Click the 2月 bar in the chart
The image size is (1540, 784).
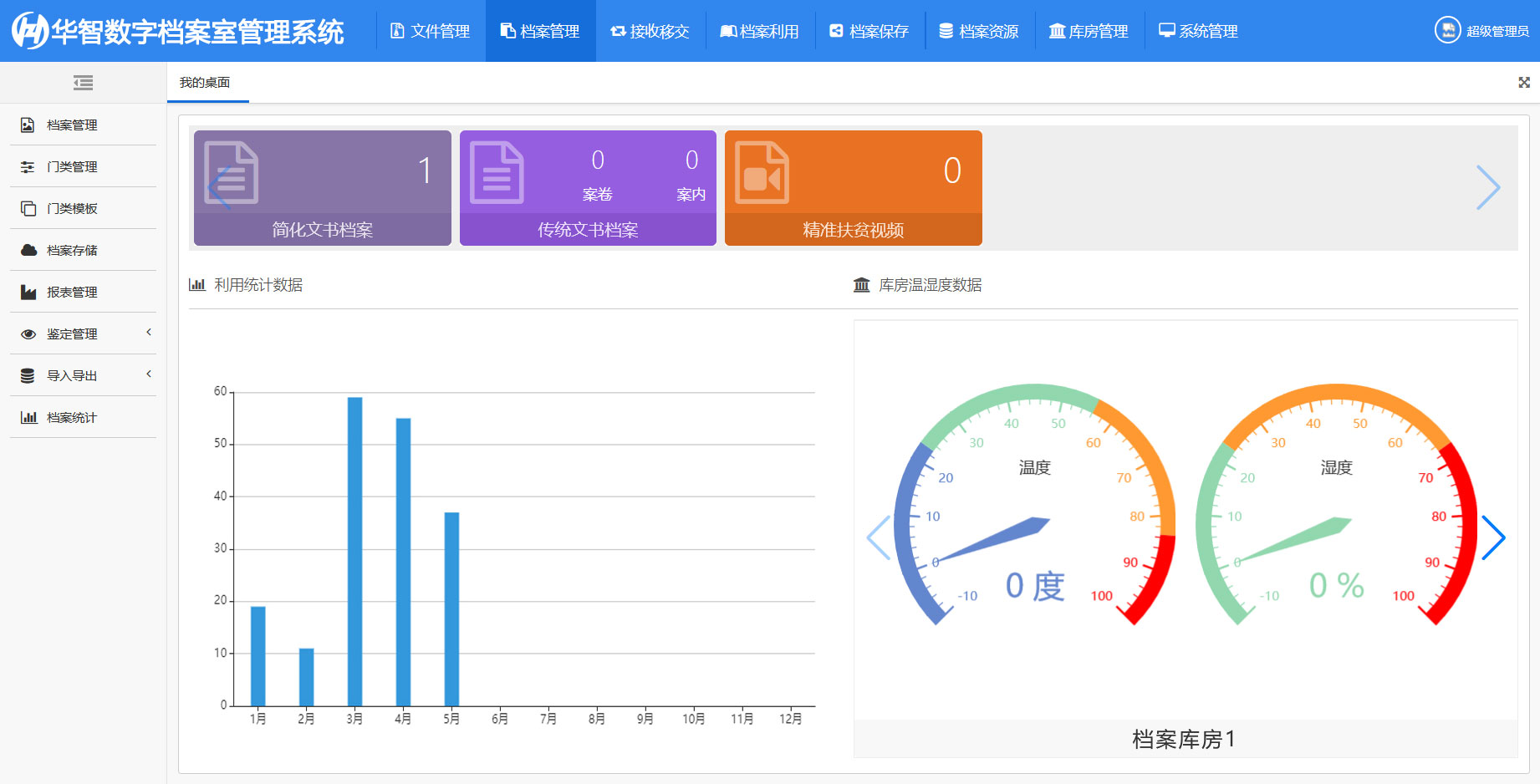coord(306,677)
